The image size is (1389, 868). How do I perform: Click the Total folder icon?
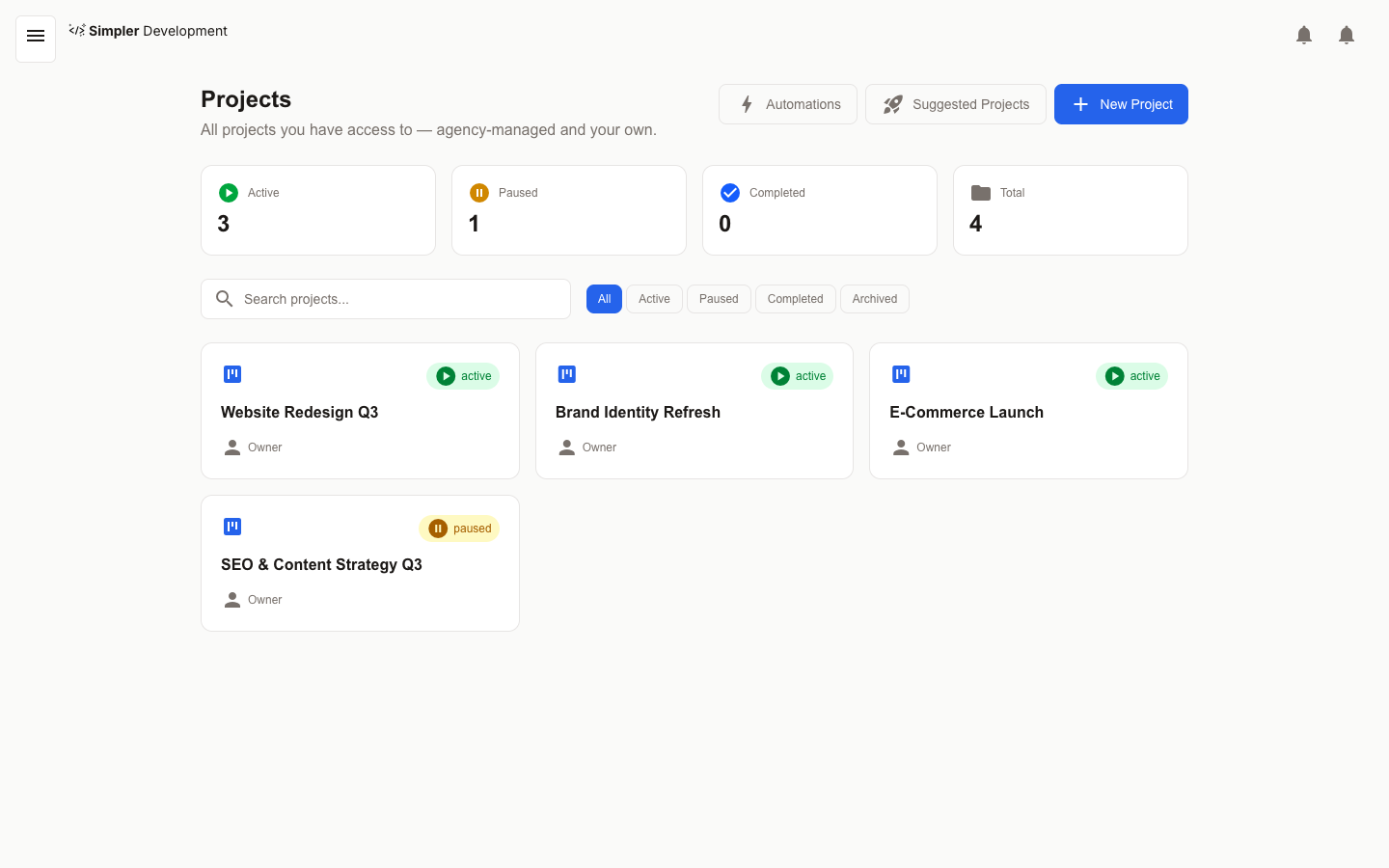(x=981, y=193)
